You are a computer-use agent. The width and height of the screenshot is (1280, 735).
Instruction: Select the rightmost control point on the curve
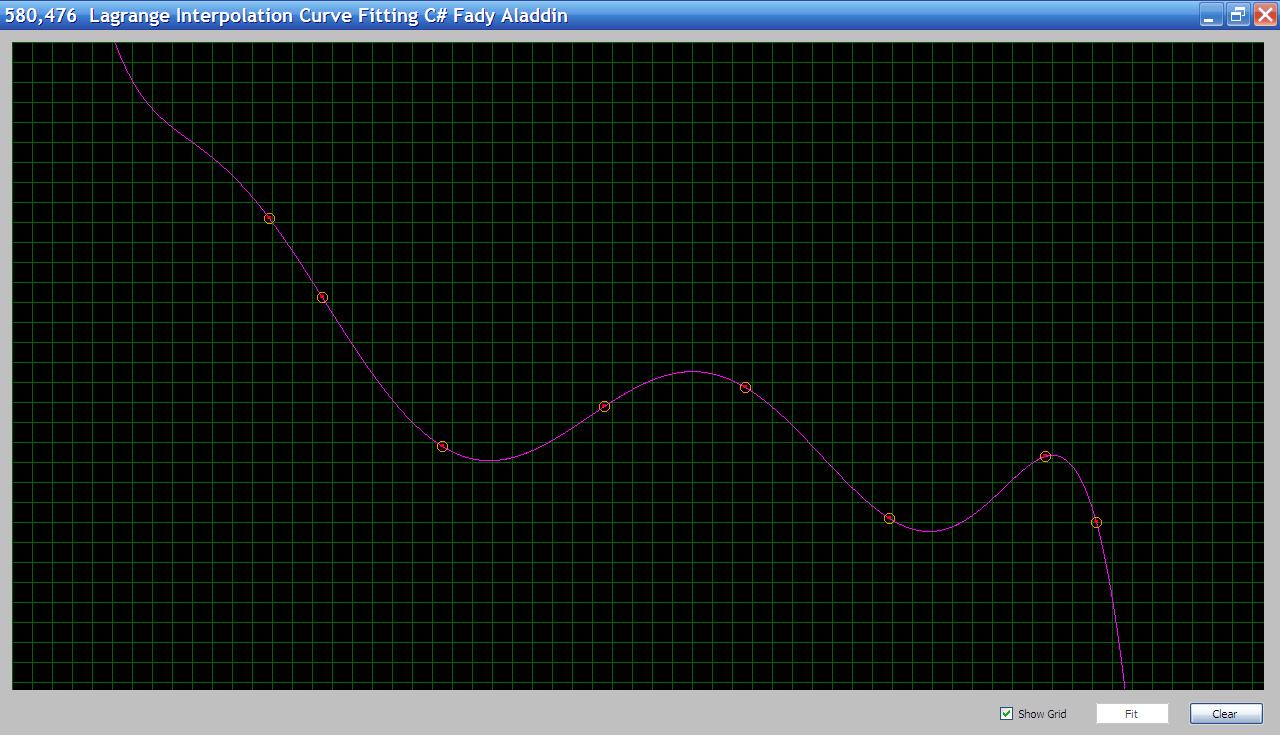1096,522
